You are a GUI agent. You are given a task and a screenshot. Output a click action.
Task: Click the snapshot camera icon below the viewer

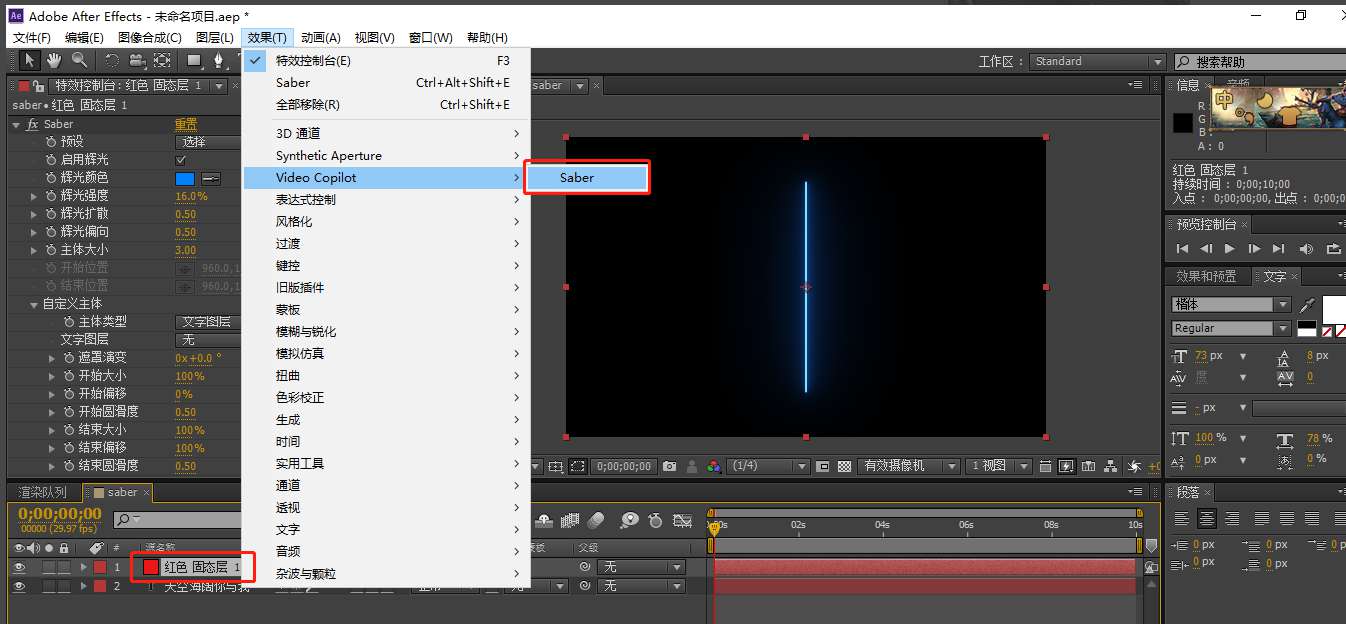669,466
